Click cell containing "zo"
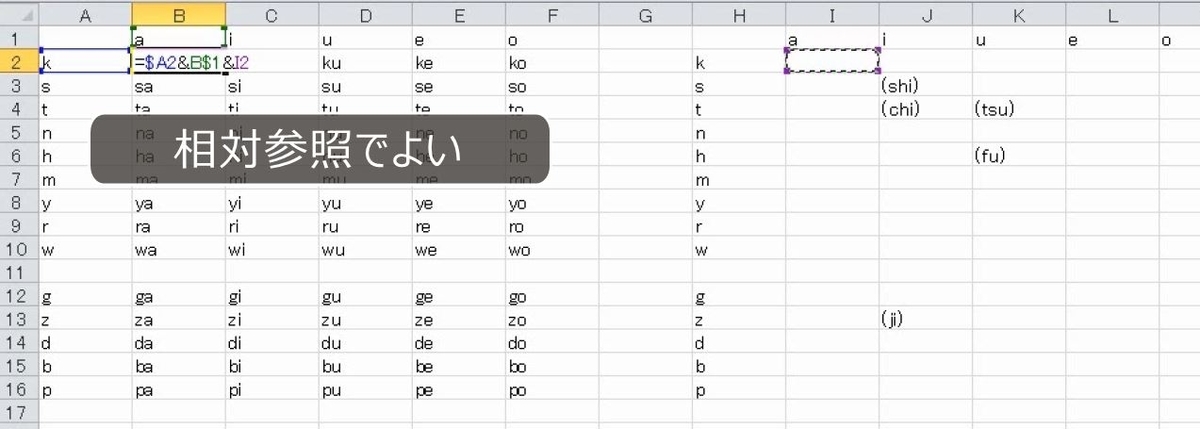This screenshot has width=1200, height=429. [552, 320]
